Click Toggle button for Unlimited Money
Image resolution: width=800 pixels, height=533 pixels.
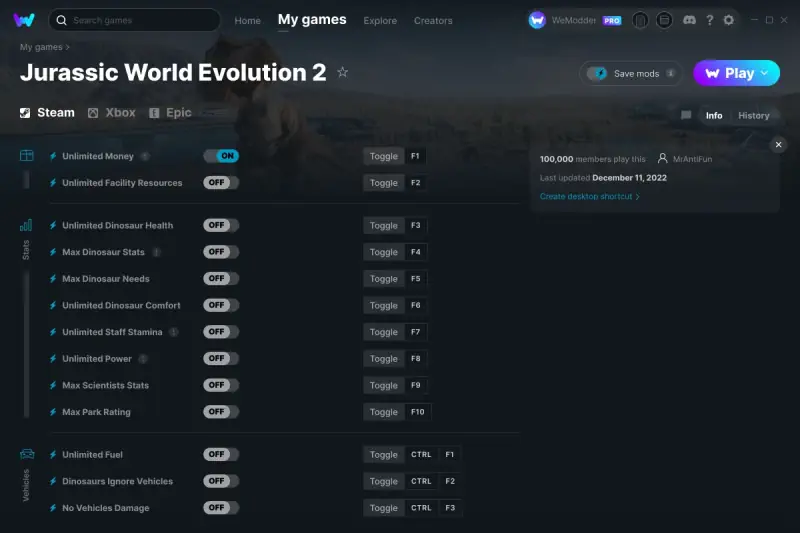coord(384,156)
